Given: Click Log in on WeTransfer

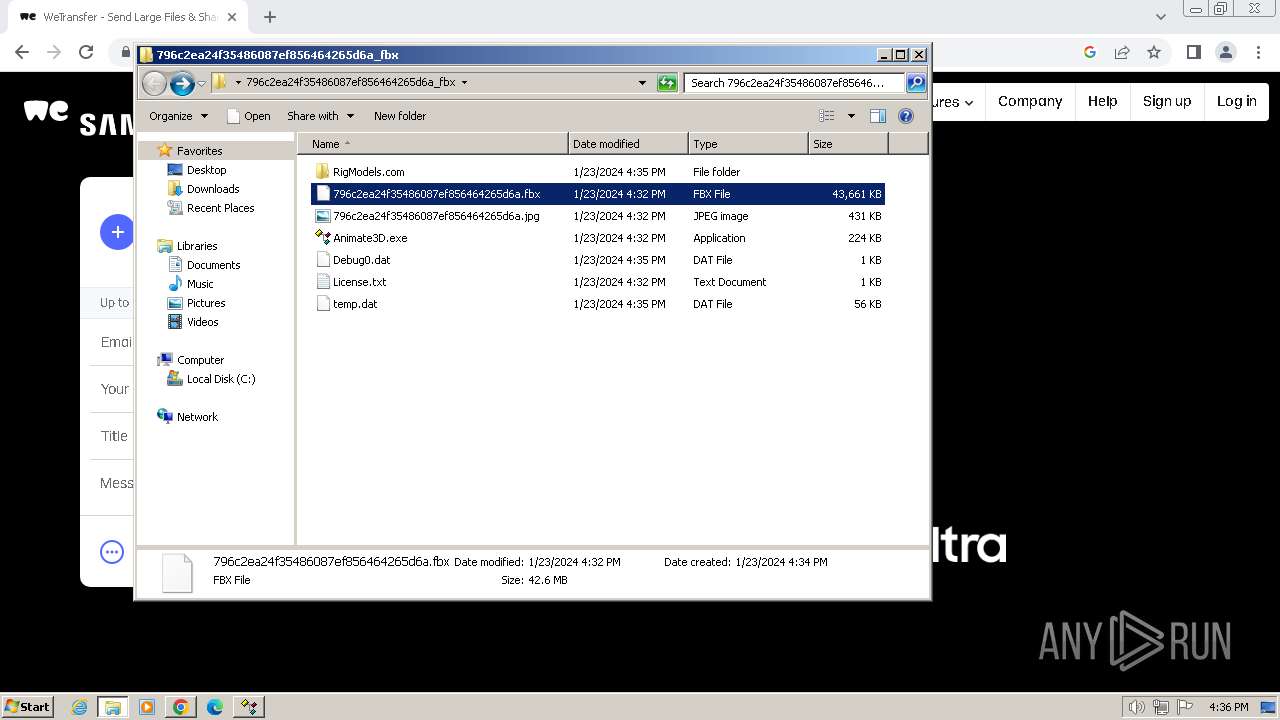Looking at the screenshot, I should tap(1236, 101).
